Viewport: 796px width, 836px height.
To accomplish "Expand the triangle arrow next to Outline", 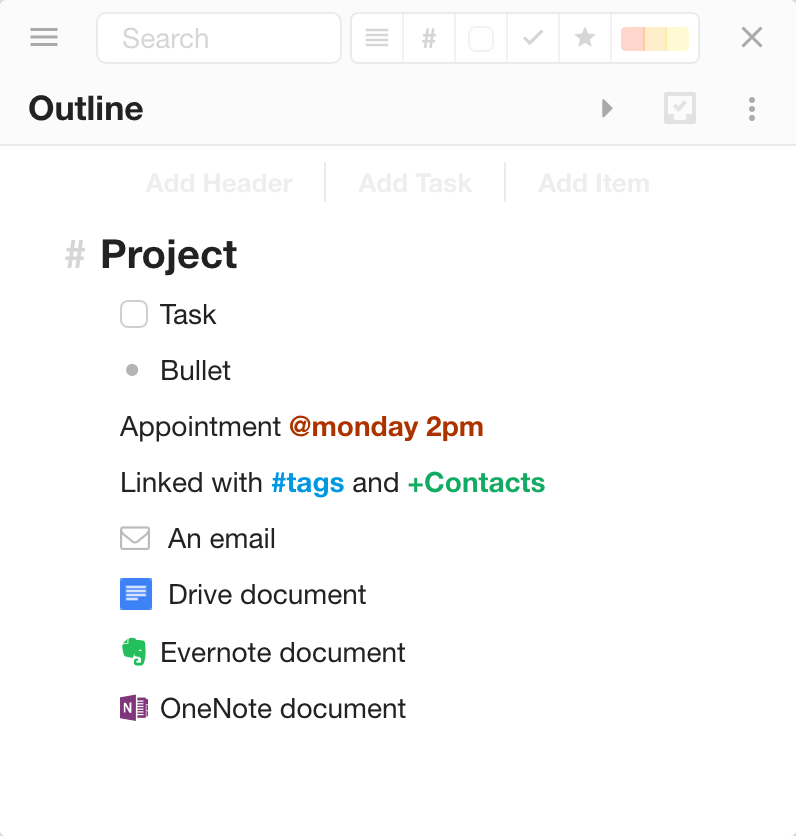I will (607, 108).
